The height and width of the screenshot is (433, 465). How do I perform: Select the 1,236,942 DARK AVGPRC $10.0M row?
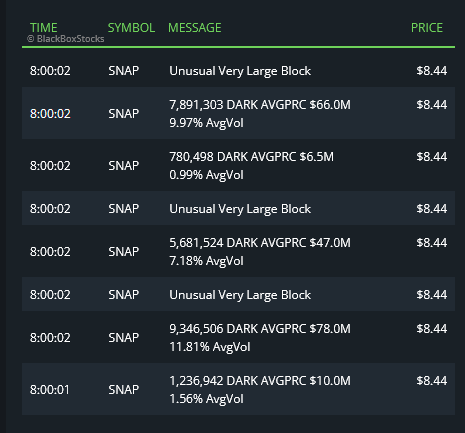(238, 389)
